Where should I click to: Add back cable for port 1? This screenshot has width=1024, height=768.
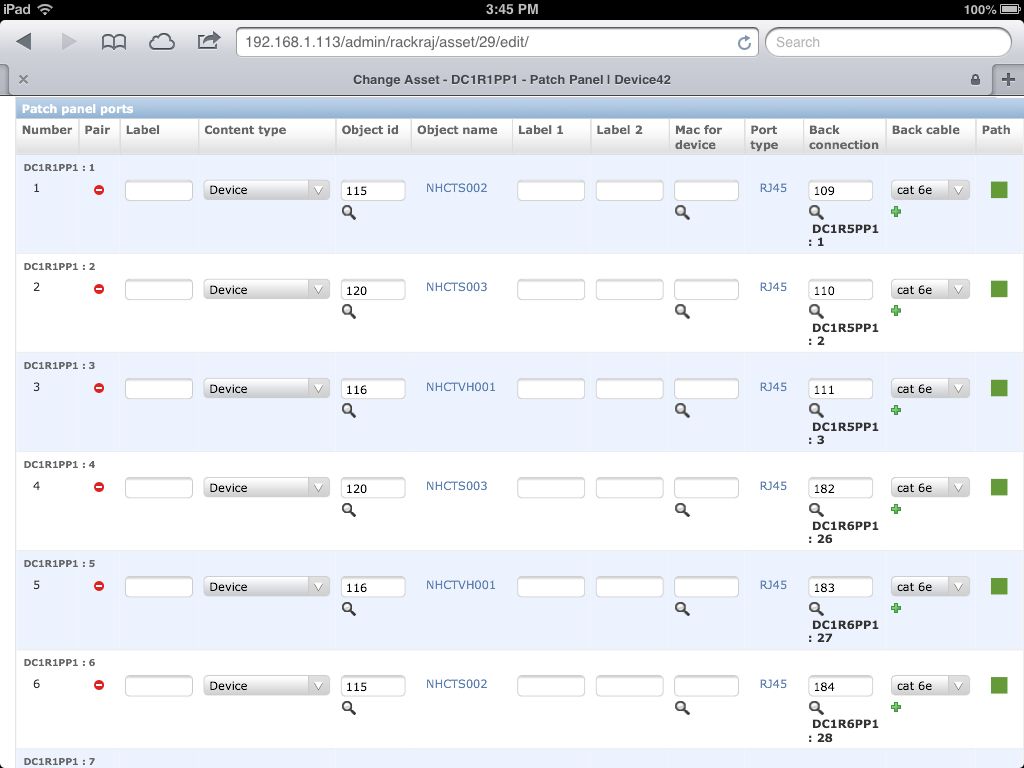(x=896, y=212)
